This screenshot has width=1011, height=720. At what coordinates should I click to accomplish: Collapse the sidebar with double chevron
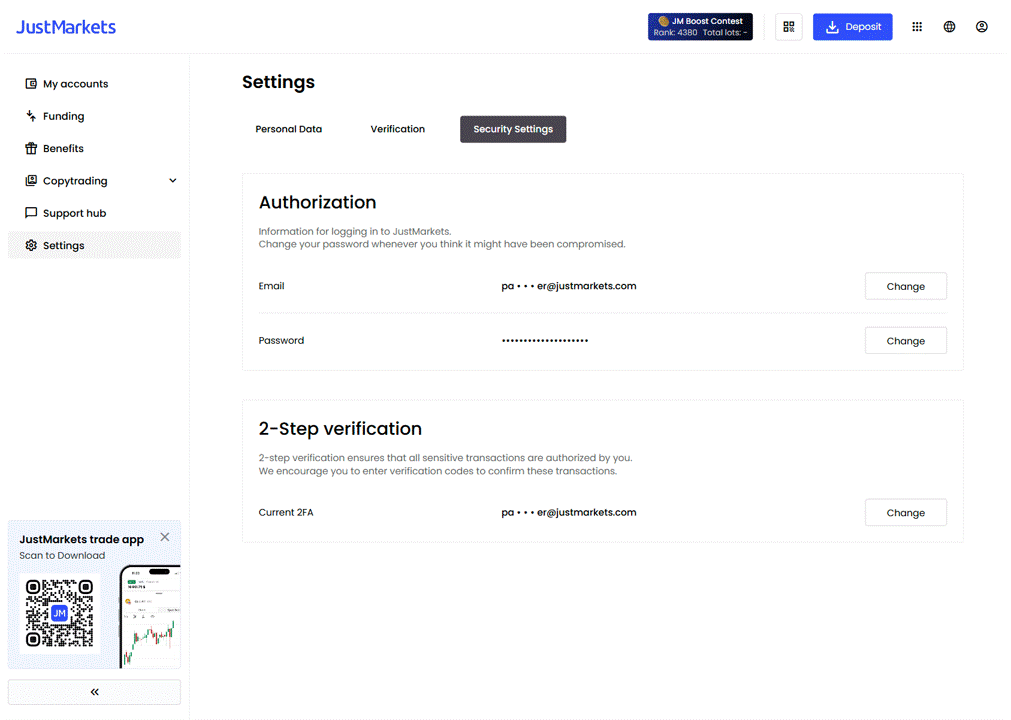tap(94, 692)
